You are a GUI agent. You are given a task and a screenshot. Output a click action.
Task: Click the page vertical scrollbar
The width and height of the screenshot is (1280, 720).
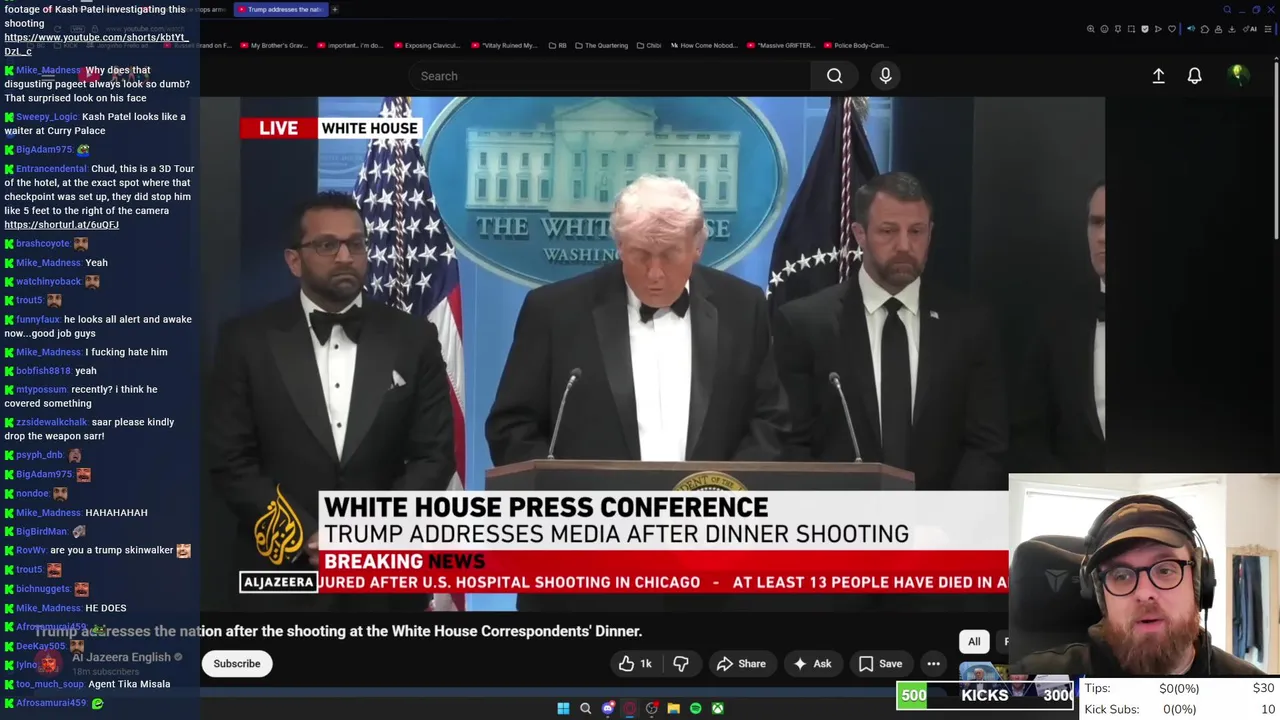coord(1276,150)
